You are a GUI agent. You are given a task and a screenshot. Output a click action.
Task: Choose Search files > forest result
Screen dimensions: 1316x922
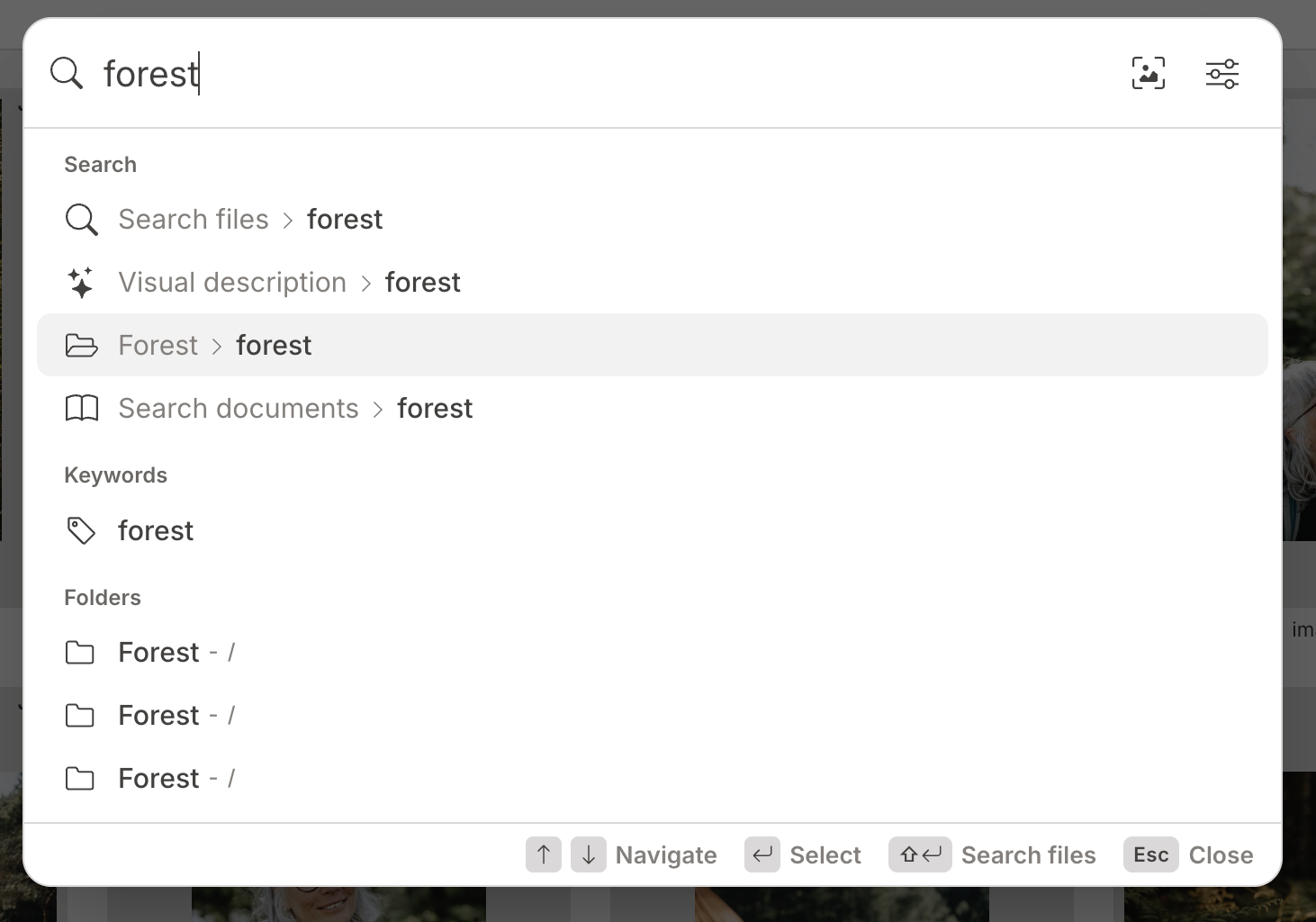[653, 220]
